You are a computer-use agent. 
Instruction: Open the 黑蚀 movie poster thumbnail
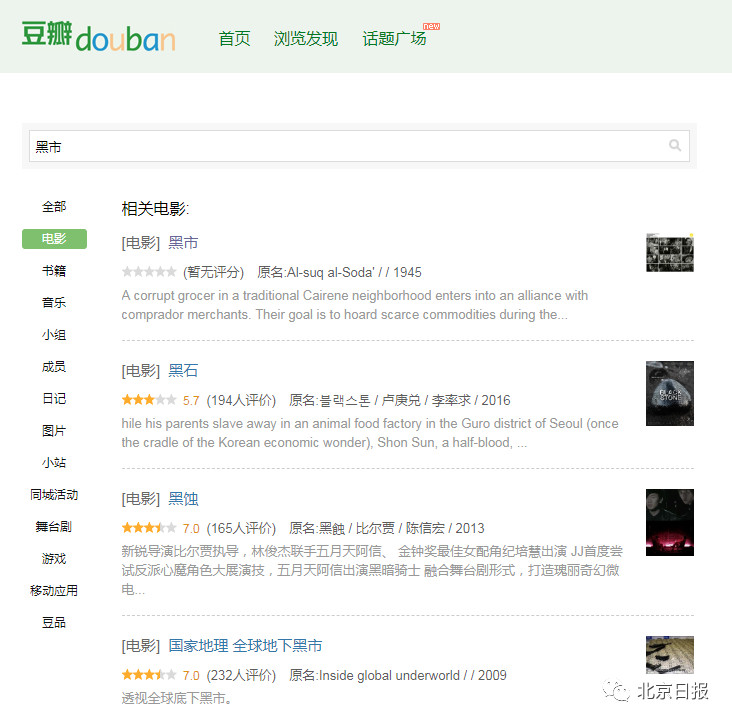coord(669,522)
